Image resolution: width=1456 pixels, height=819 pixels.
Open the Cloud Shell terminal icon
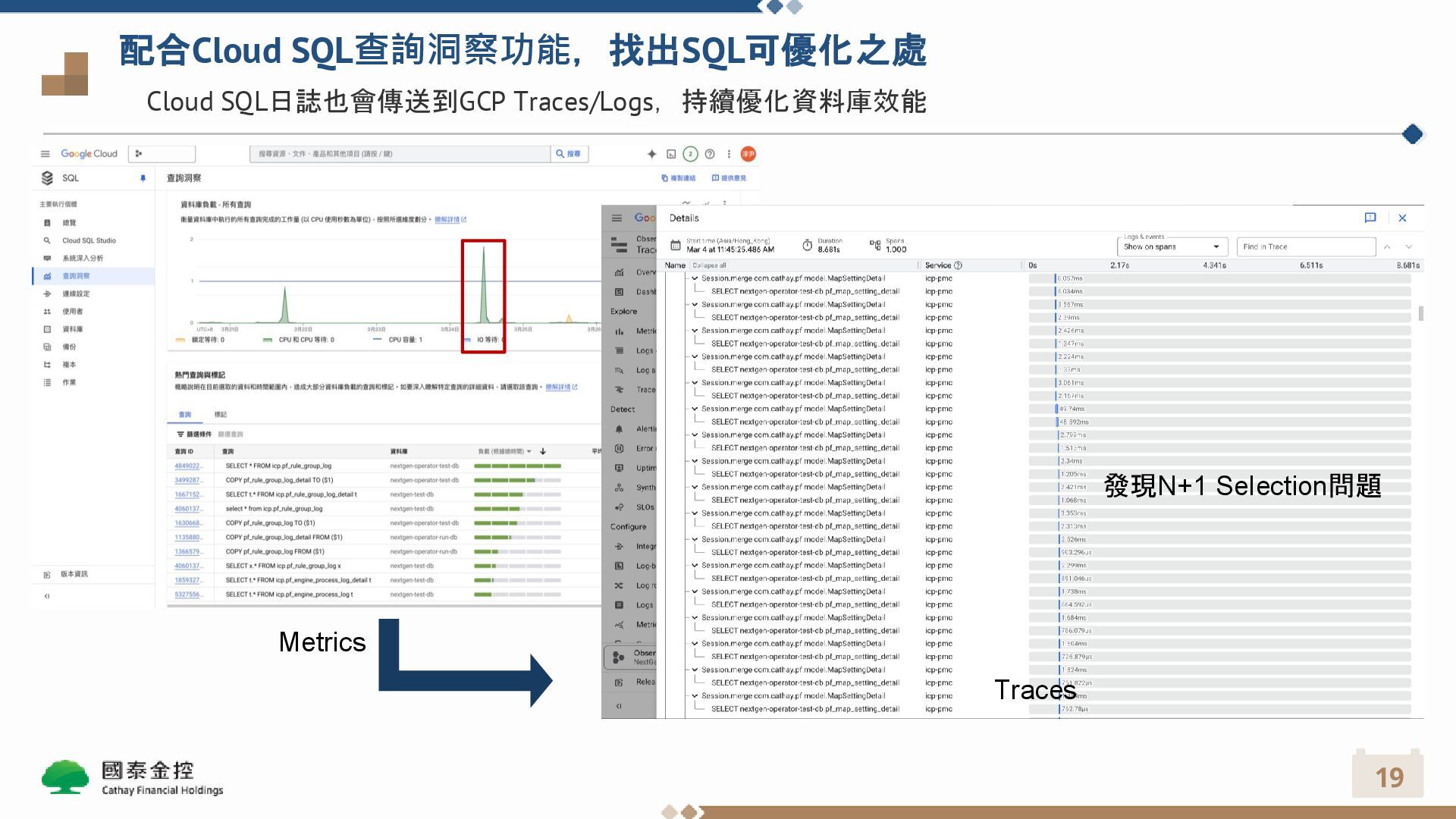(x=671, y=154)
